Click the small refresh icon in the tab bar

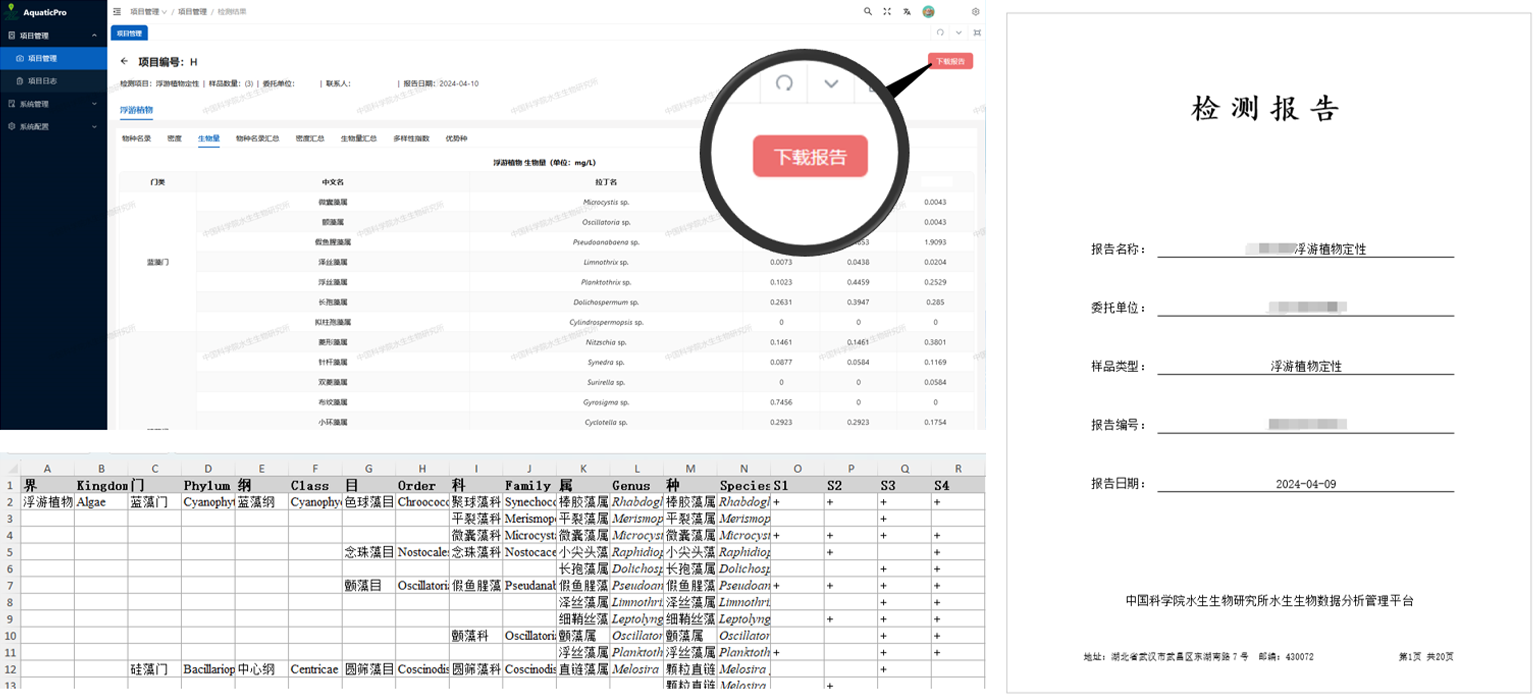point(940,32)
